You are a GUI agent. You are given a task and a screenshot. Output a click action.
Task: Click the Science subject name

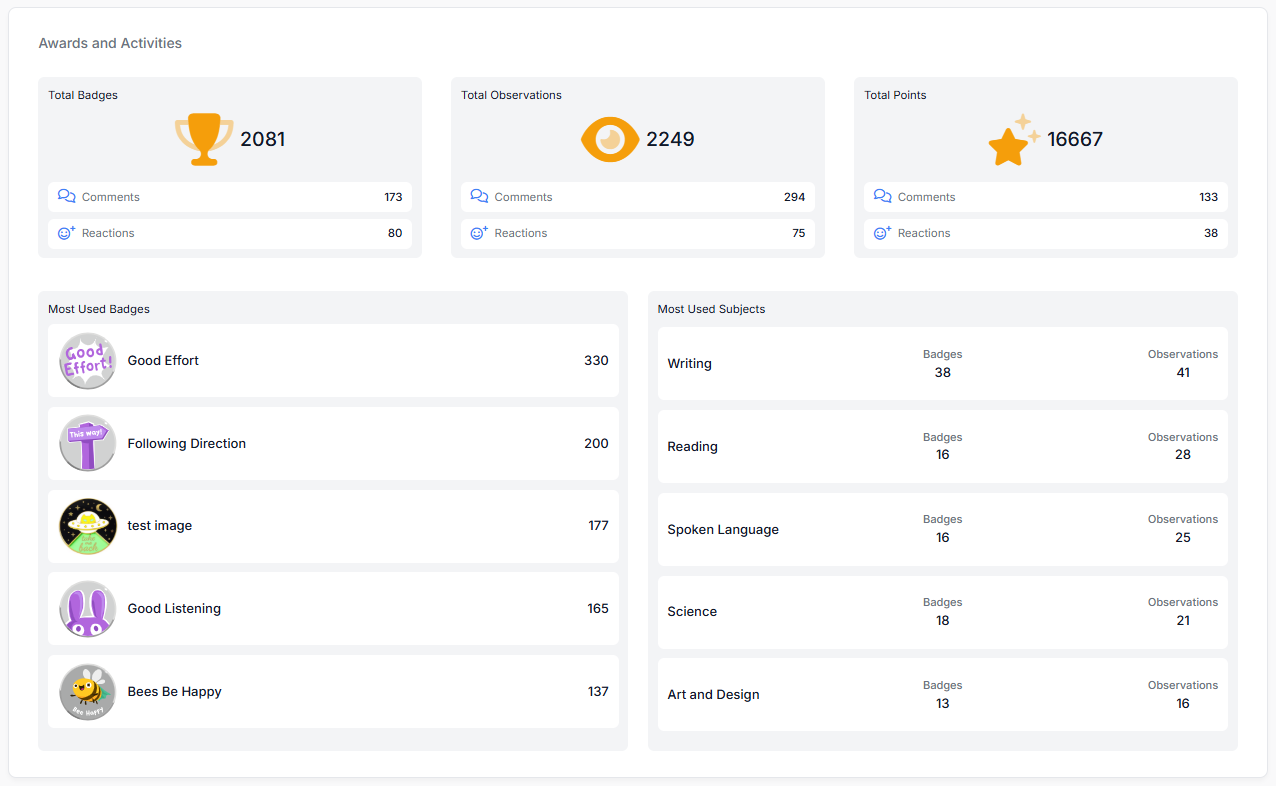pyautogui.click(x=692, y=612)
